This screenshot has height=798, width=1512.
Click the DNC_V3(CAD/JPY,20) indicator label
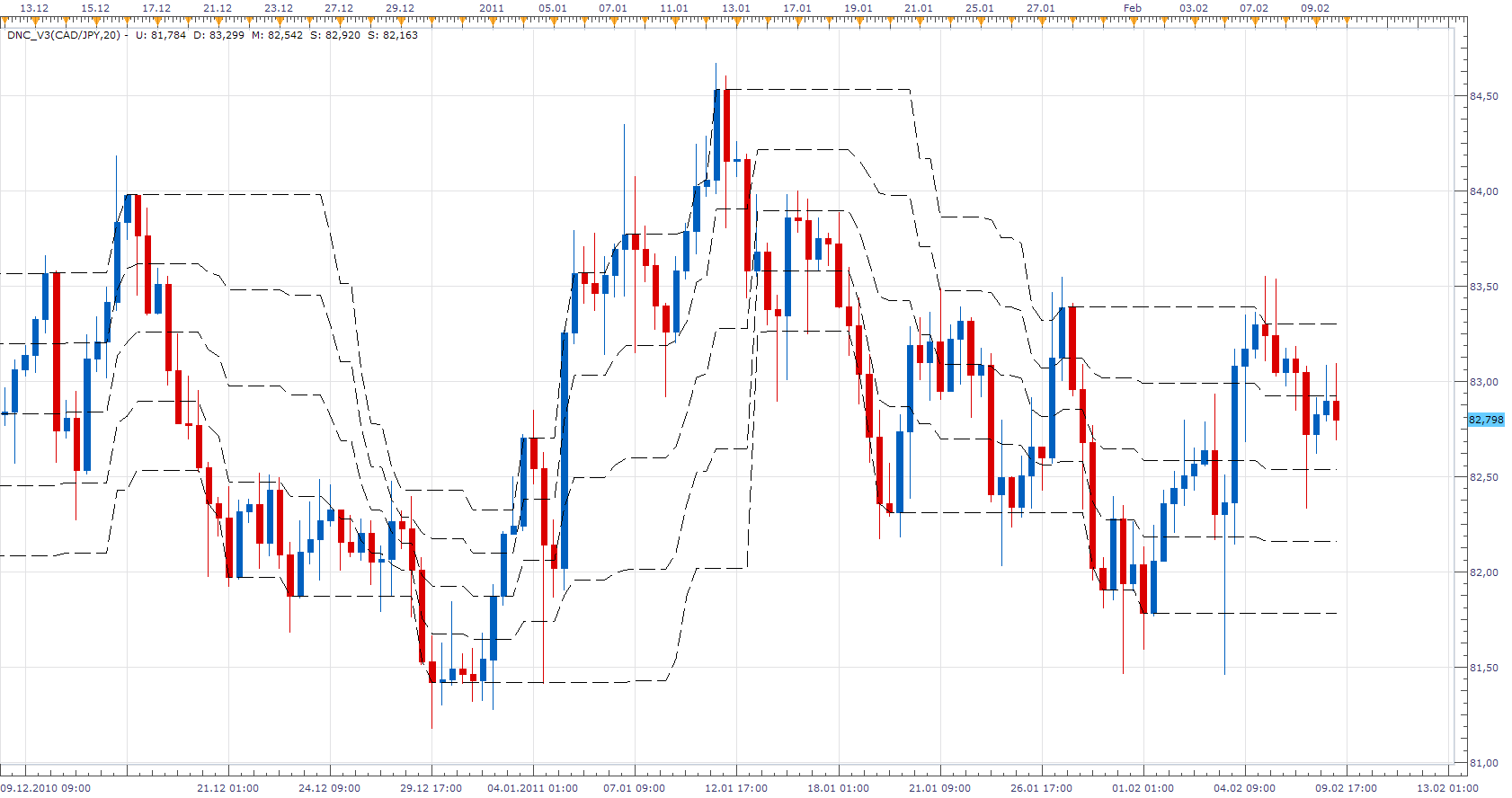64,35
